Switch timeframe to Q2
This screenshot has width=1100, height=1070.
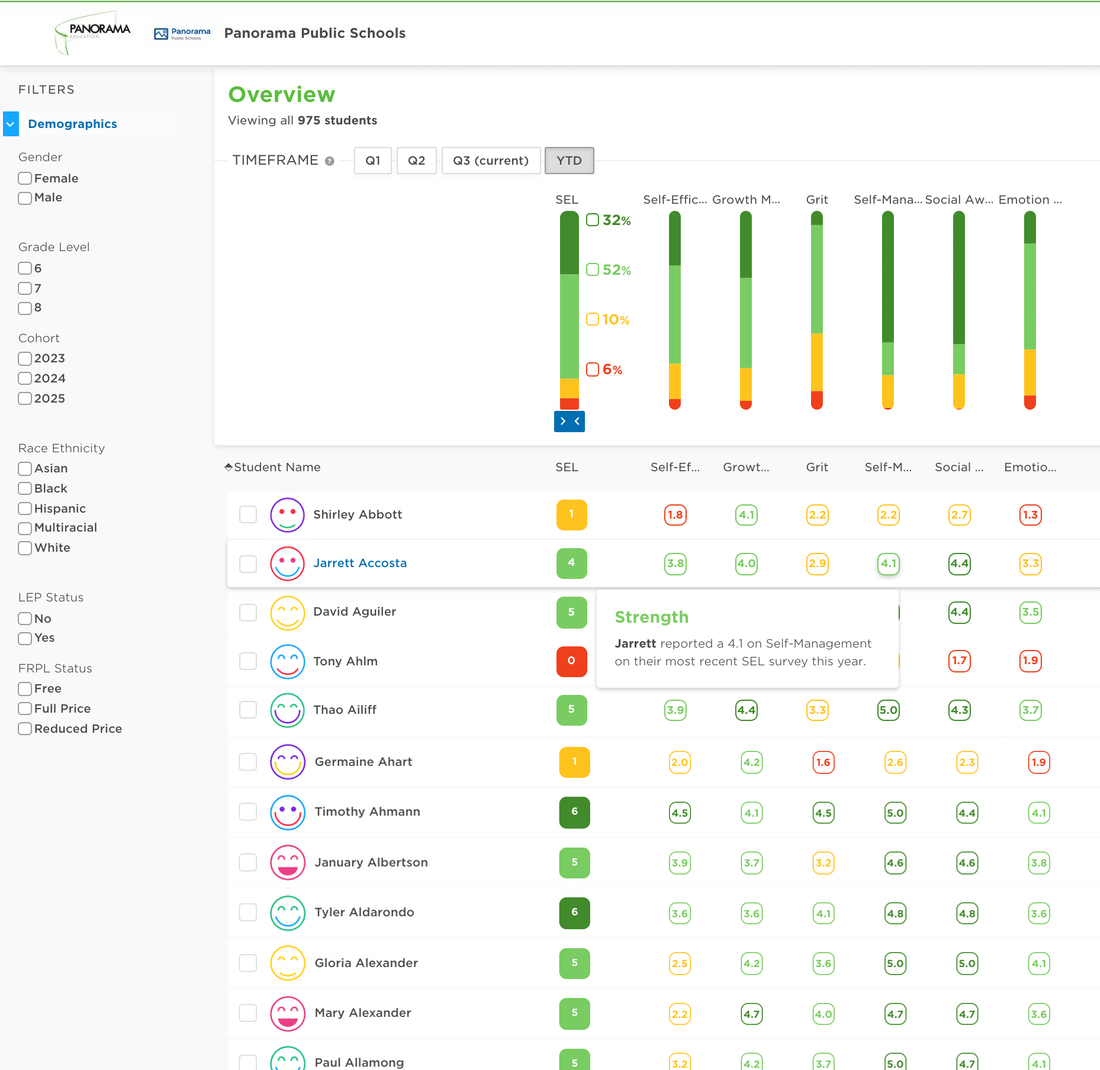point(417,161)
